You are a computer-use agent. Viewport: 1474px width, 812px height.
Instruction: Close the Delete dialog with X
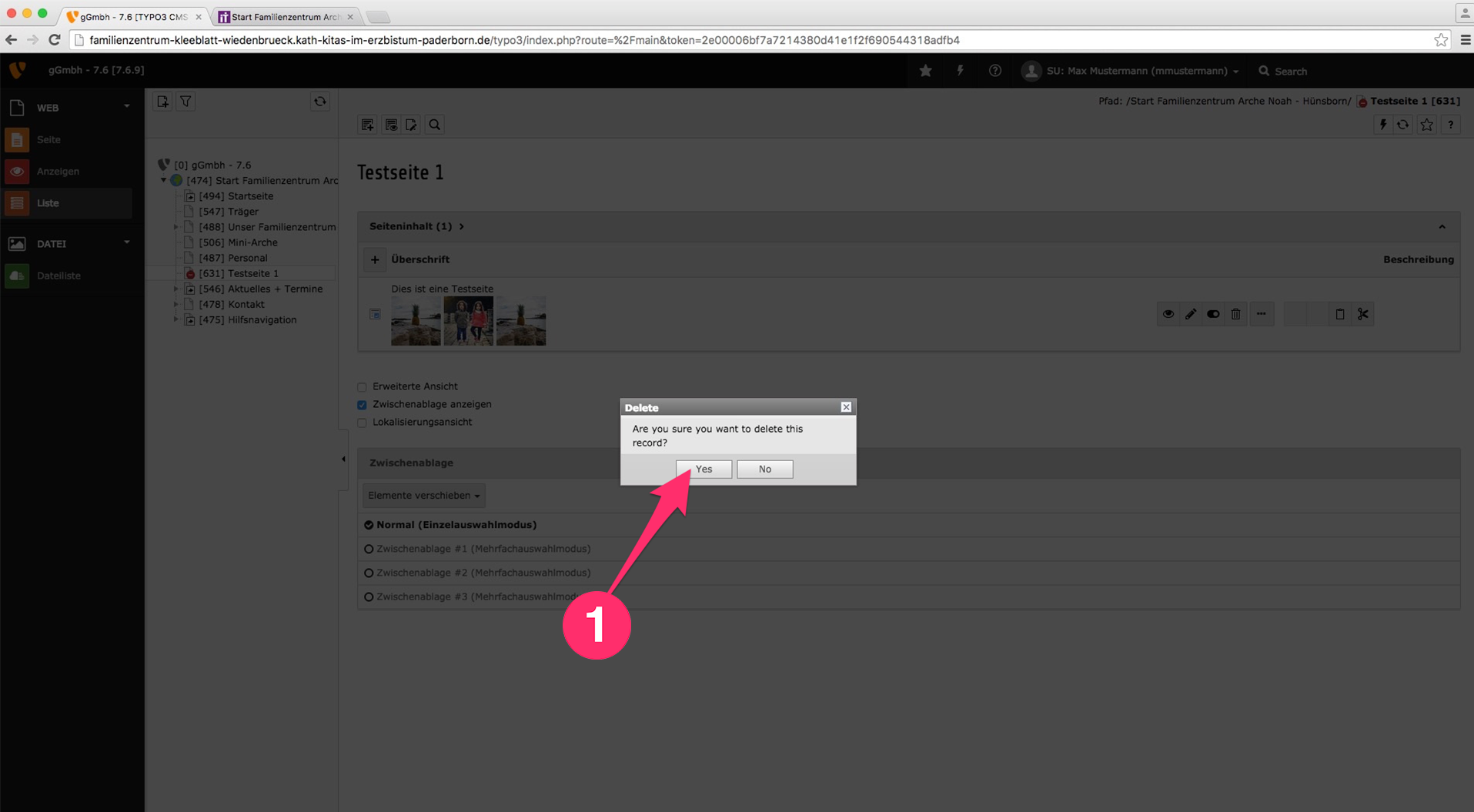[x=846, y=407]
